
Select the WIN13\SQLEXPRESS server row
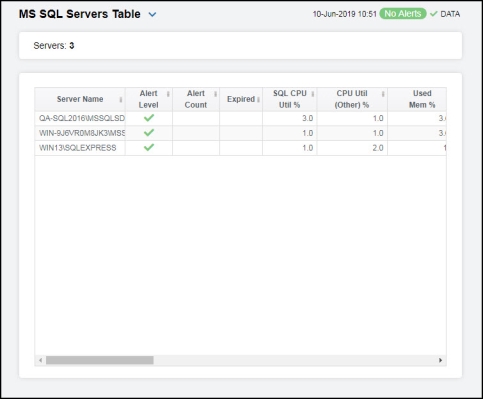pos(240,148)
